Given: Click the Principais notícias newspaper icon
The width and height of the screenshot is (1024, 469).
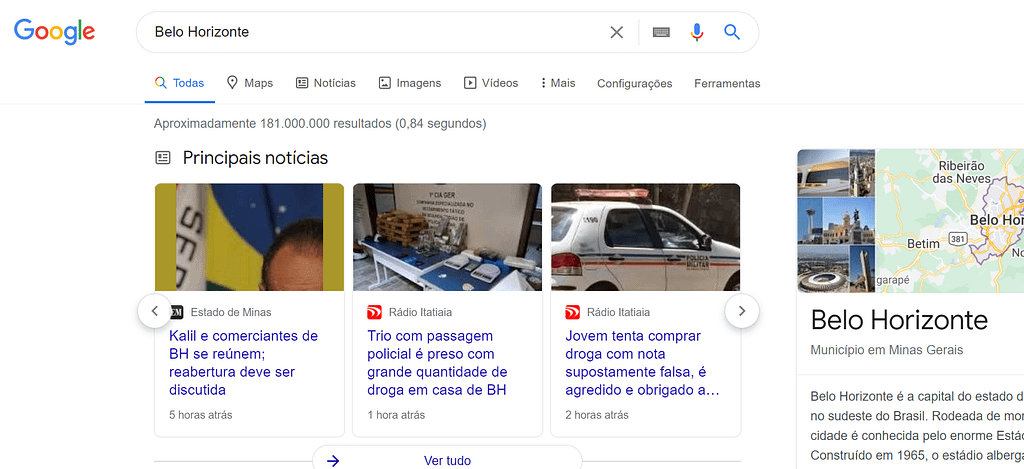Looking at the screenshot, I should (163, 158).
